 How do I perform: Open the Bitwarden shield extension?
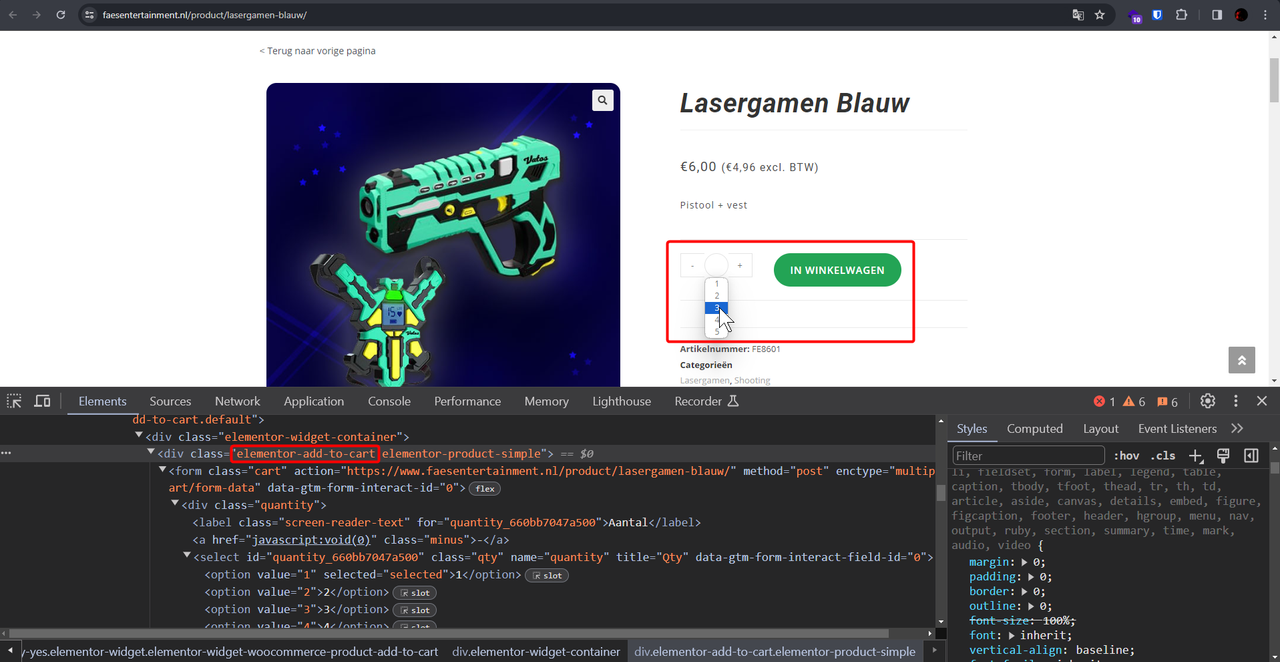[1157, 15]
